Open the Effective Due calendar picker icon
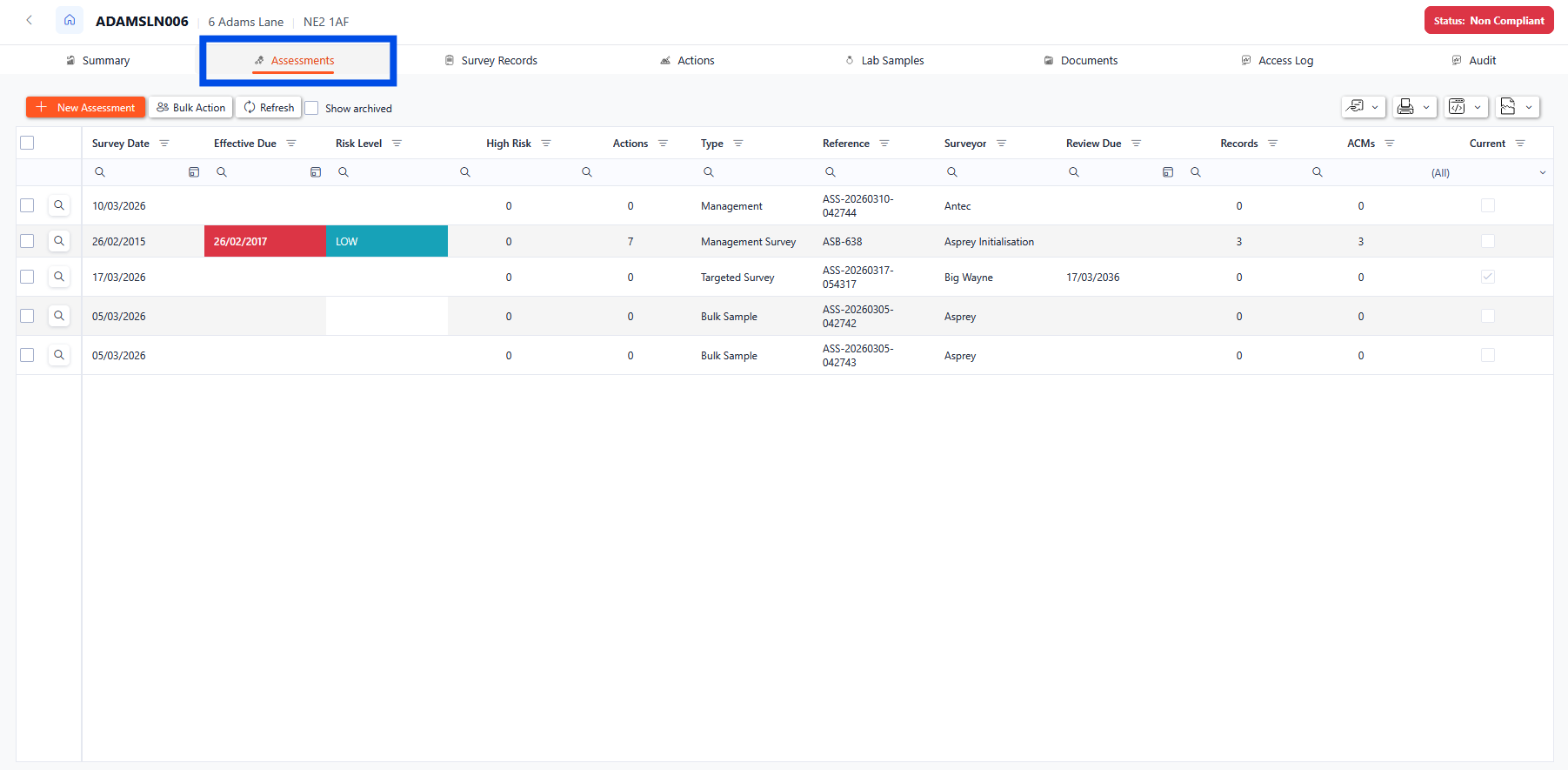 pyautogui.click(x=316, y=172)
